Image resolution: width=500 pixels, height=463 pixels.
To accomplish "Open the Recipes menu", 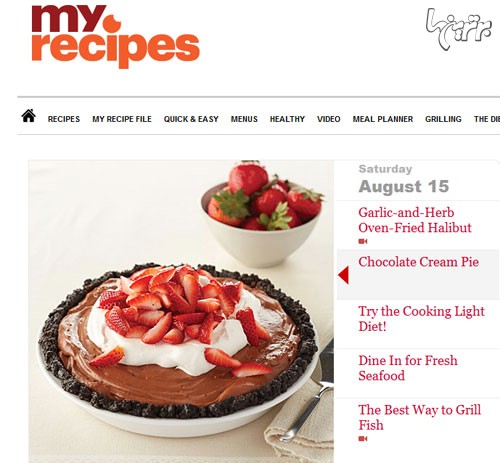I will [x=64, y=119].
